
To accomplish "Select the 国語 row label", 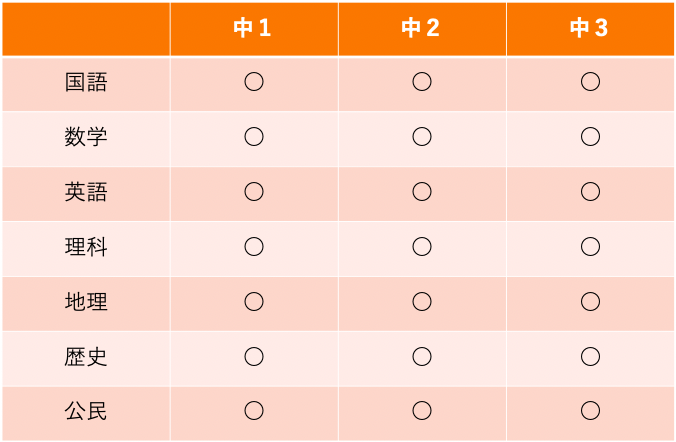I will 86,82.
